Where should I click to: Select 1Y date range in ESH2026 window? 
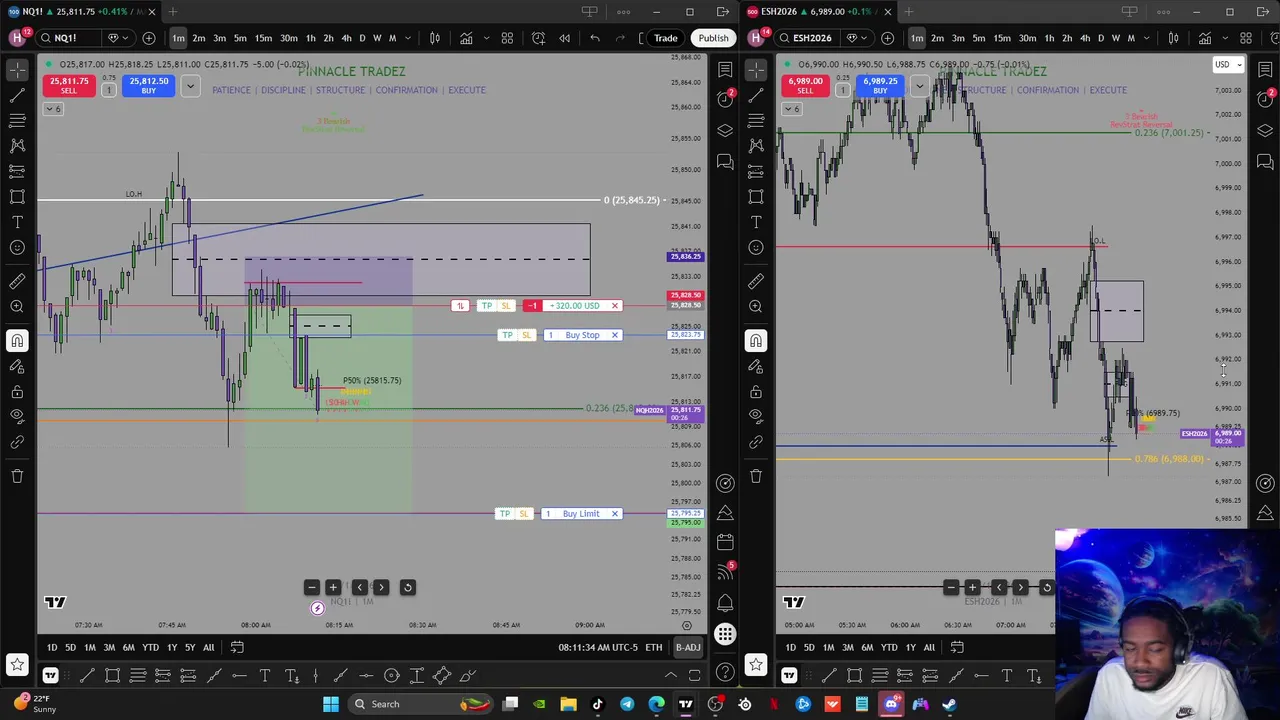pos(910,647)
